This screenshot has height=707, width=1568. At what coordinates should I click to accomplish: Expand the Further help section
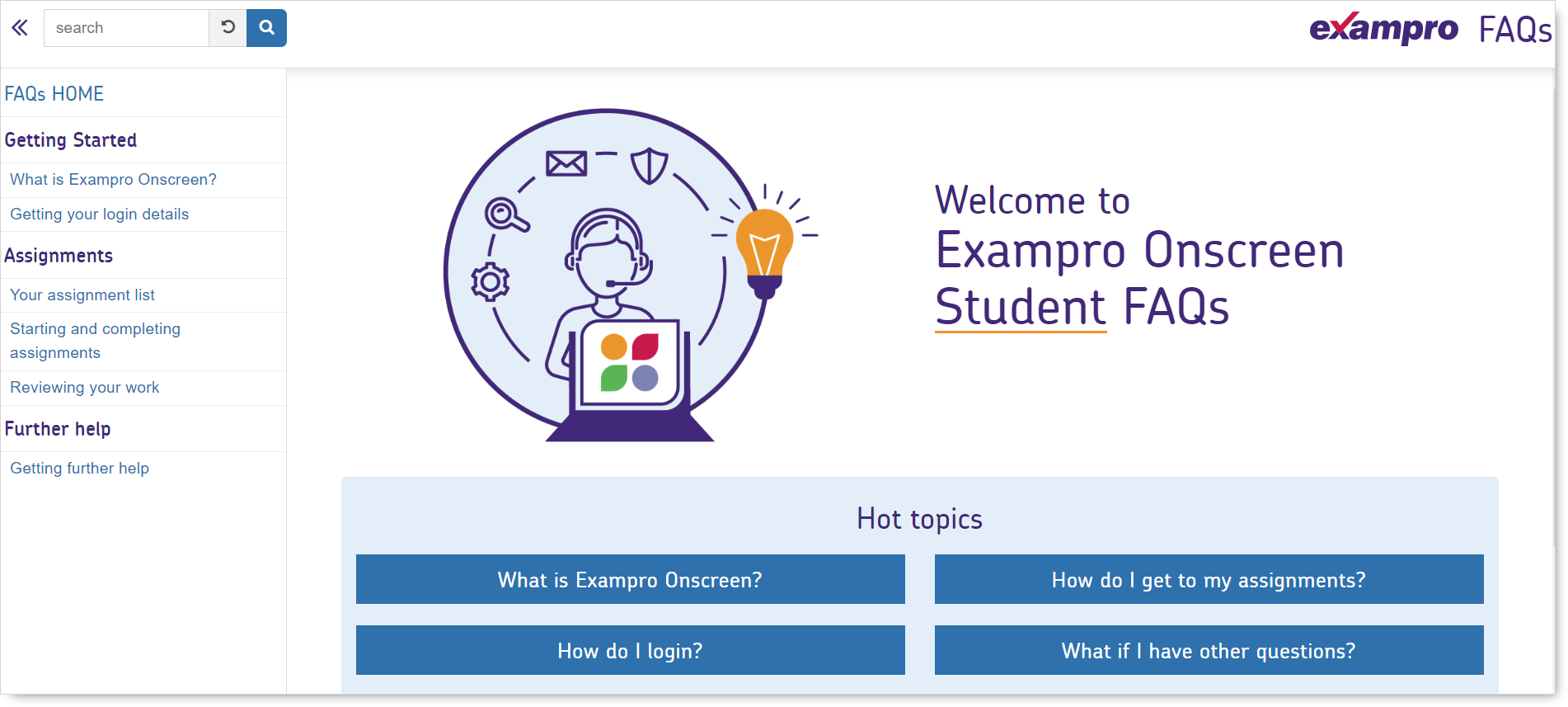pos(58,429)
